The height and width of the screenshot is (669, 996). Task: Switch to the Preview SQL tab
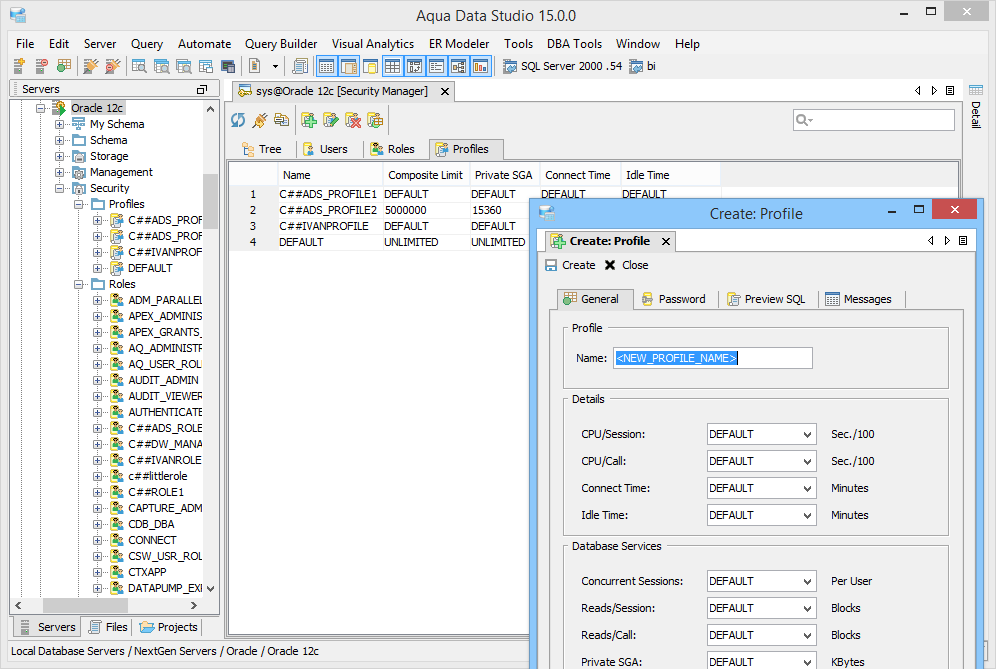point(767,299)
